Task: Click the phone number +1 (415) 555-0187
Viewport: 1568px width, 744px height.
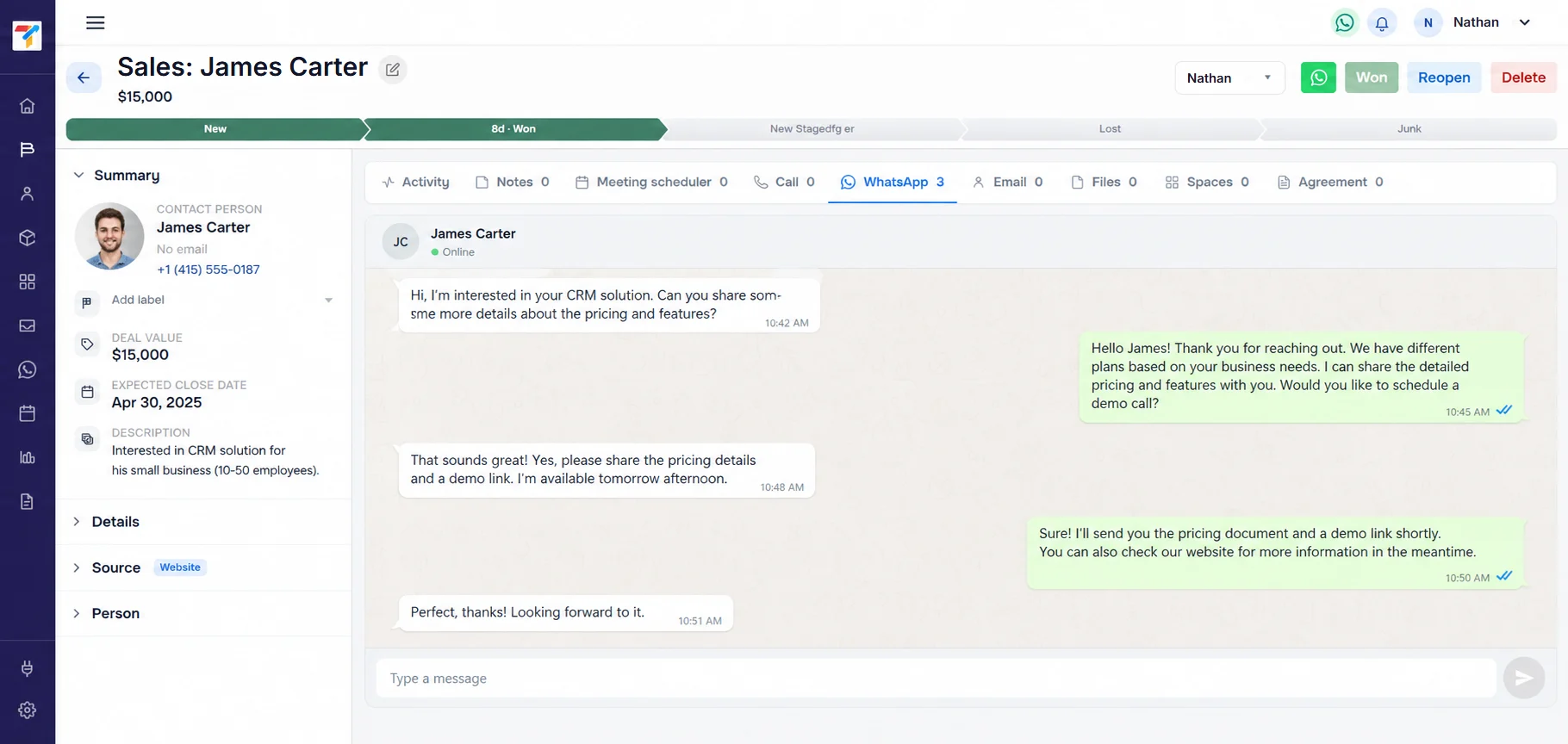Action: [208, 270]
